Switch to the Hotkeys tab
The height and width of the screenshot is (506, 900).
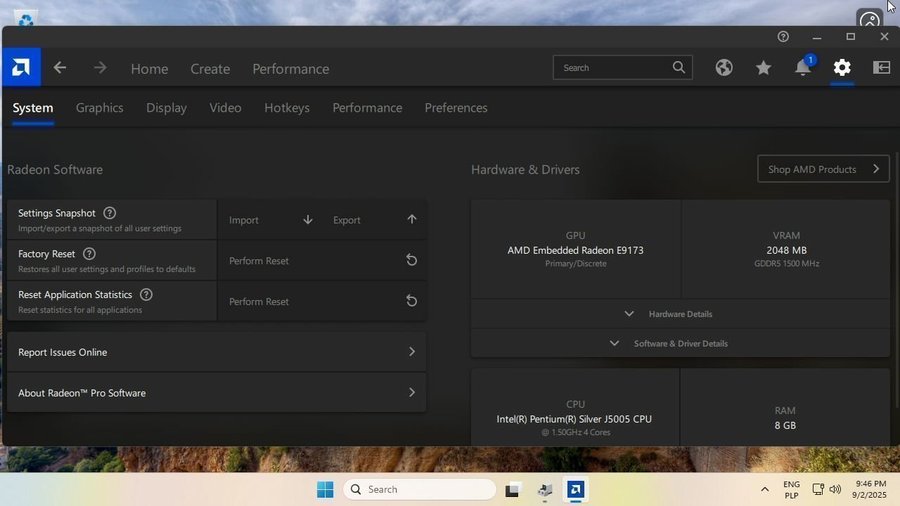[x=287, y=108]
